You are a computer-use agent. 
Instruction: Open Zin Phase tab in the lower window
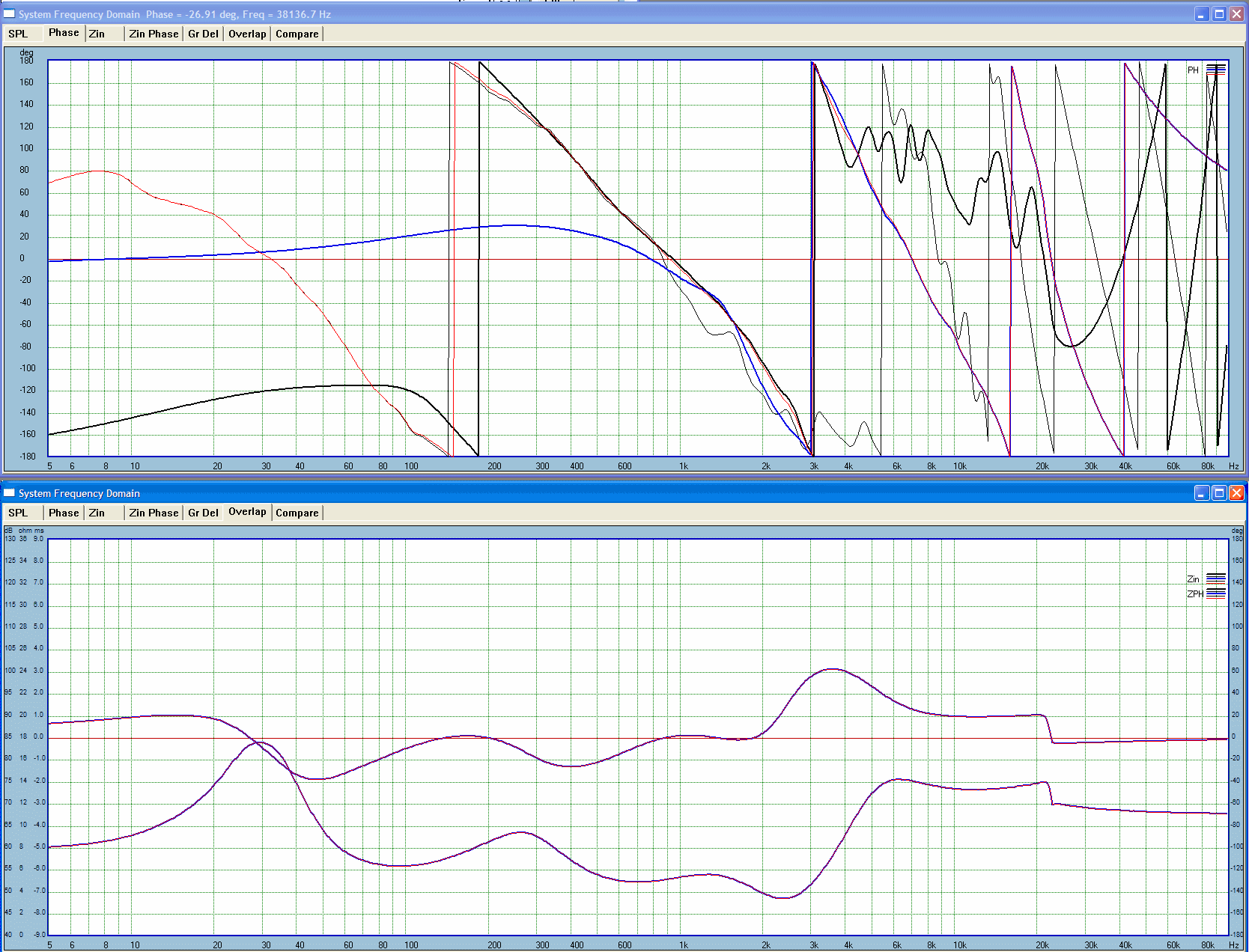click(x=154, y=513)
